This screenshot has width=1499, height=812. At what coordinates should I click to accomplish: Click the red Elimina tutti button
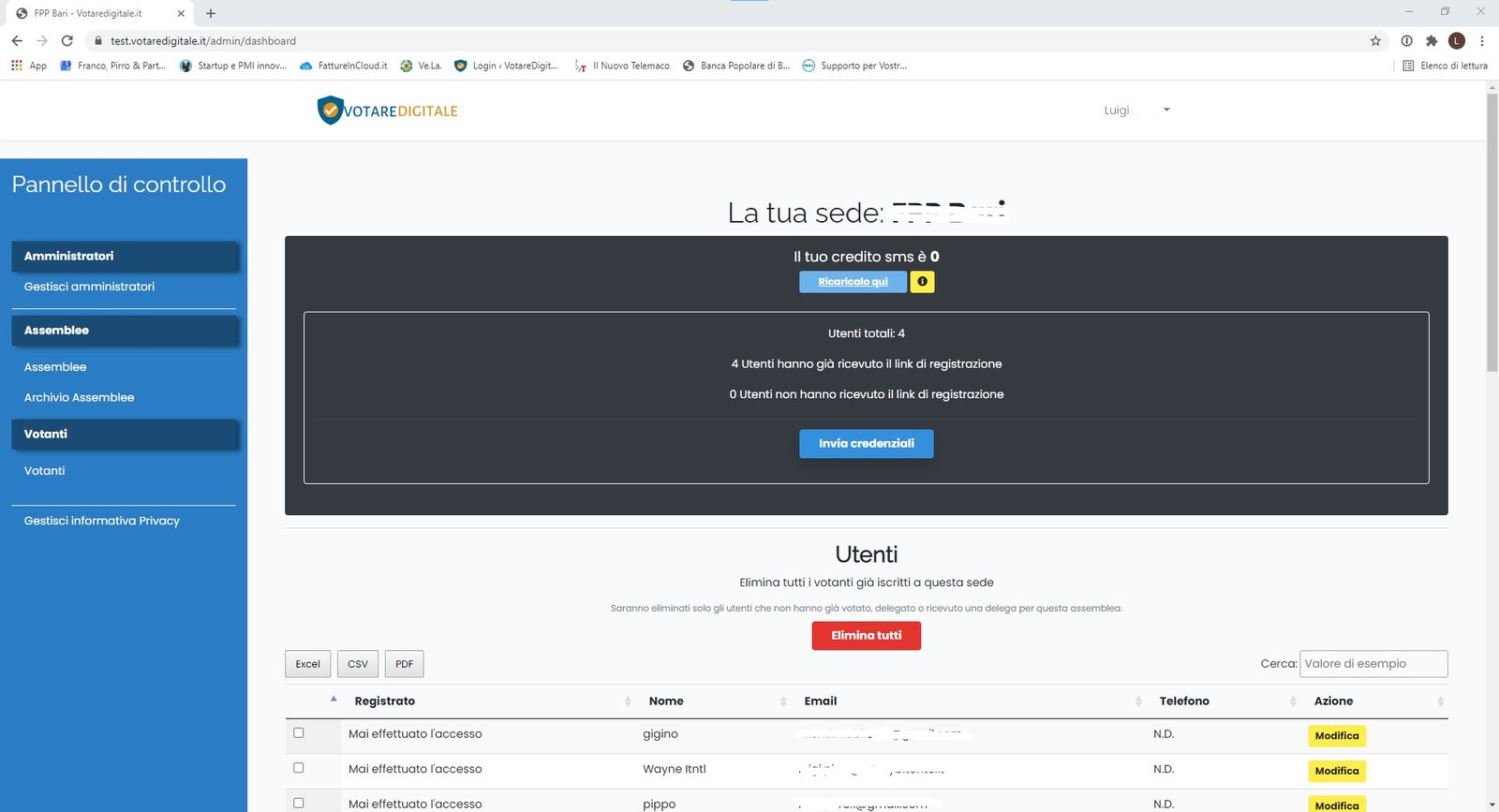[866, 636]
